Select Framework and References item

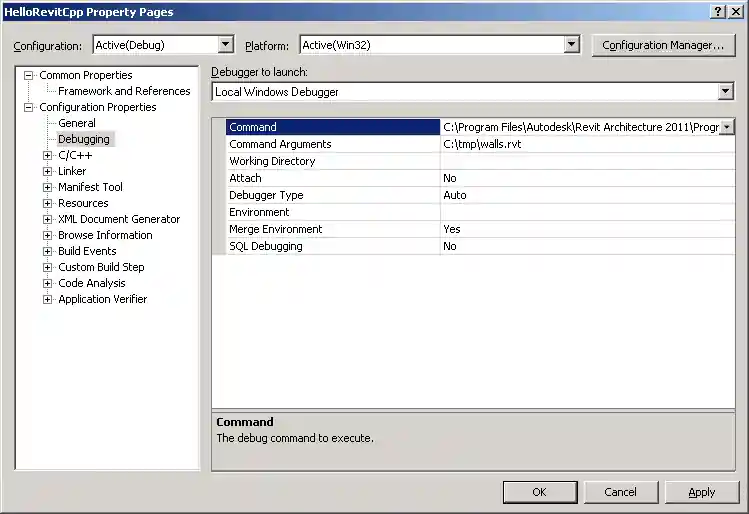click(124, 91)
